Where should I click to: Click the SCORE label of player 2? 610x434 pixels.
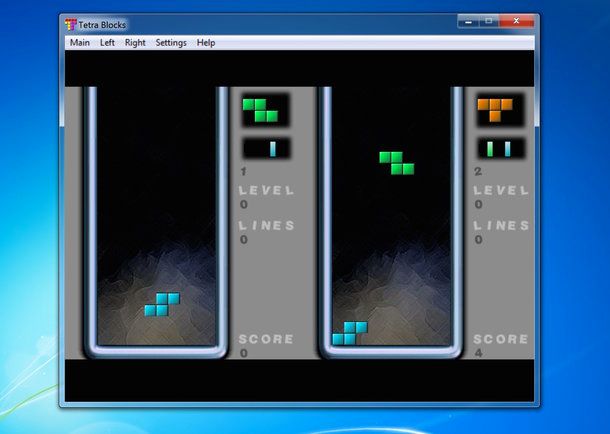tap(501, 339)
